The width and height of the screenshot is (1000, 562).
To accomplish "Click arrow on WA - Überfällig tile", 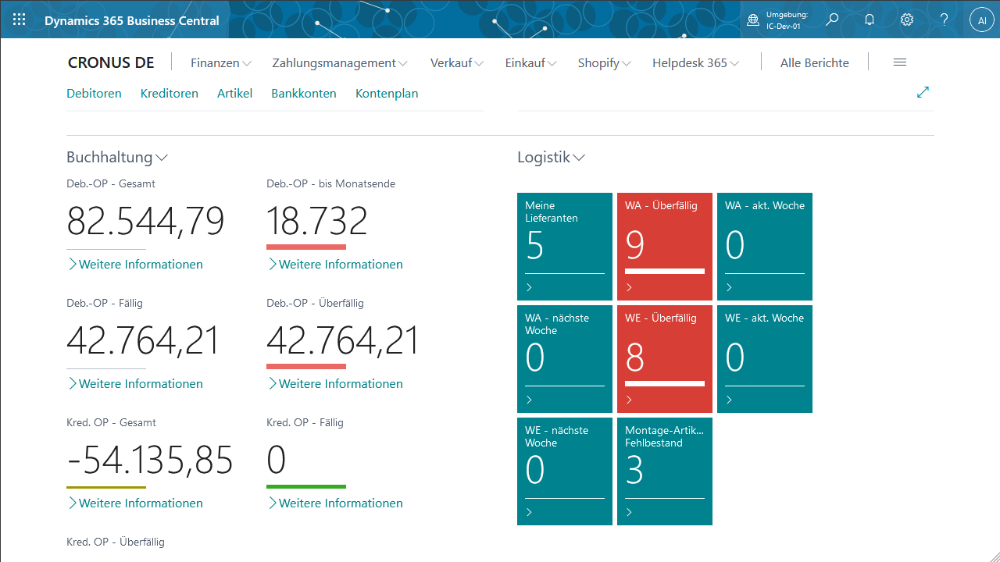I will click(x=629, y=288).
